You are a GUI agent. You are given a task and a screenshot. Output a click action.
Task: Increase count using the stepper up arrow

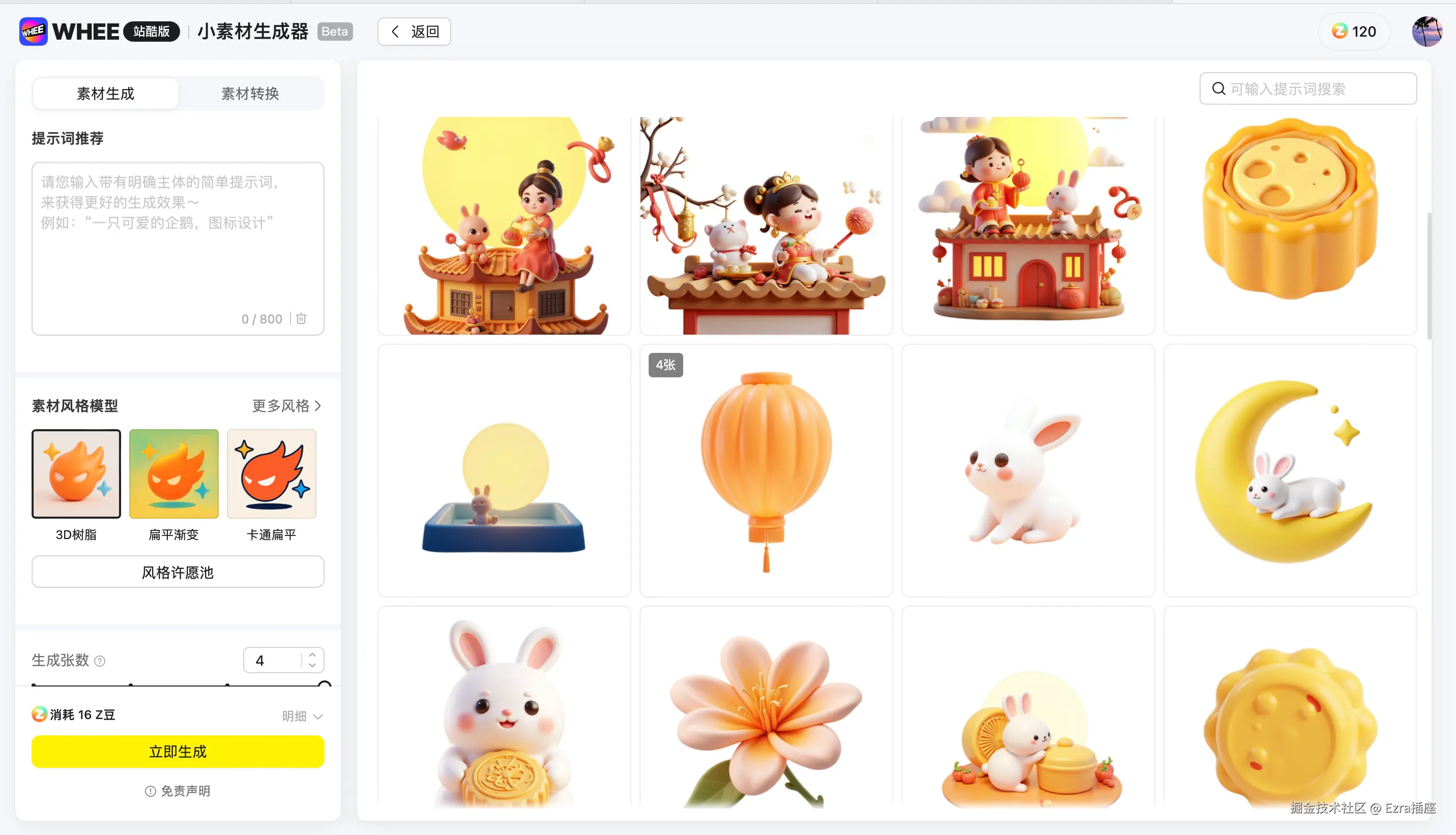point(312,654)
